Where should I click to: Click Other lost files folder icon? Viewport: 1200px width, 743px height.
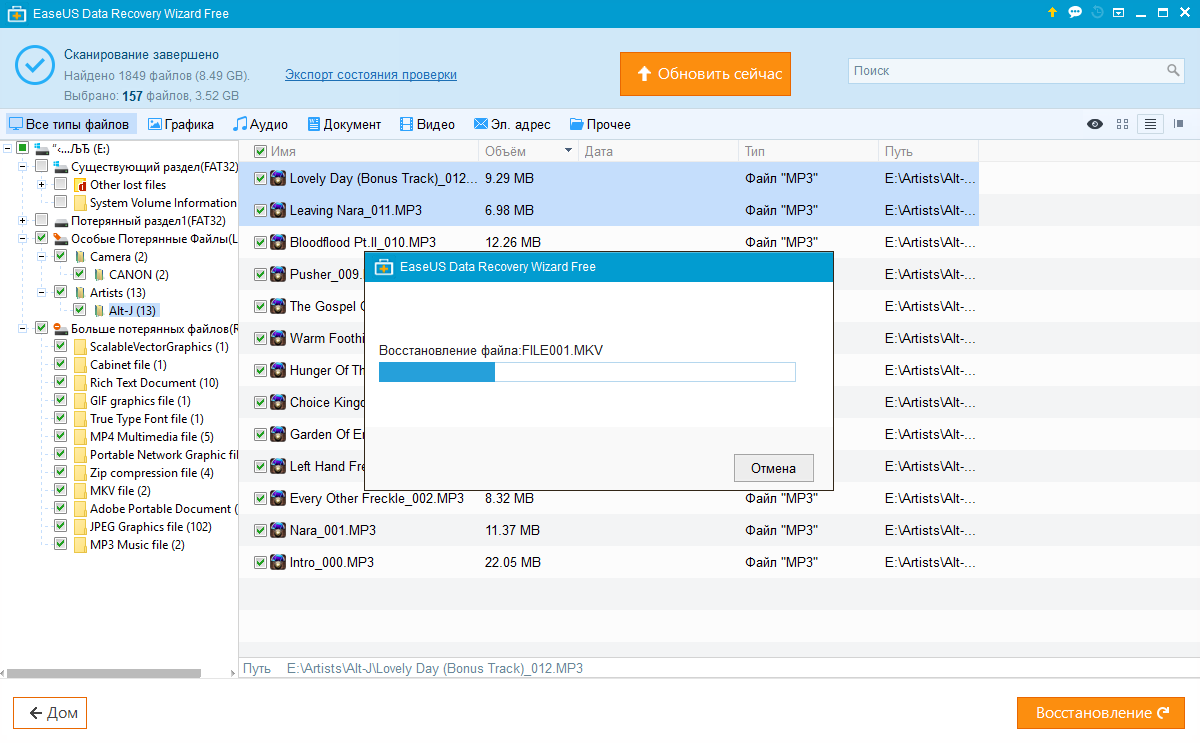80,185
